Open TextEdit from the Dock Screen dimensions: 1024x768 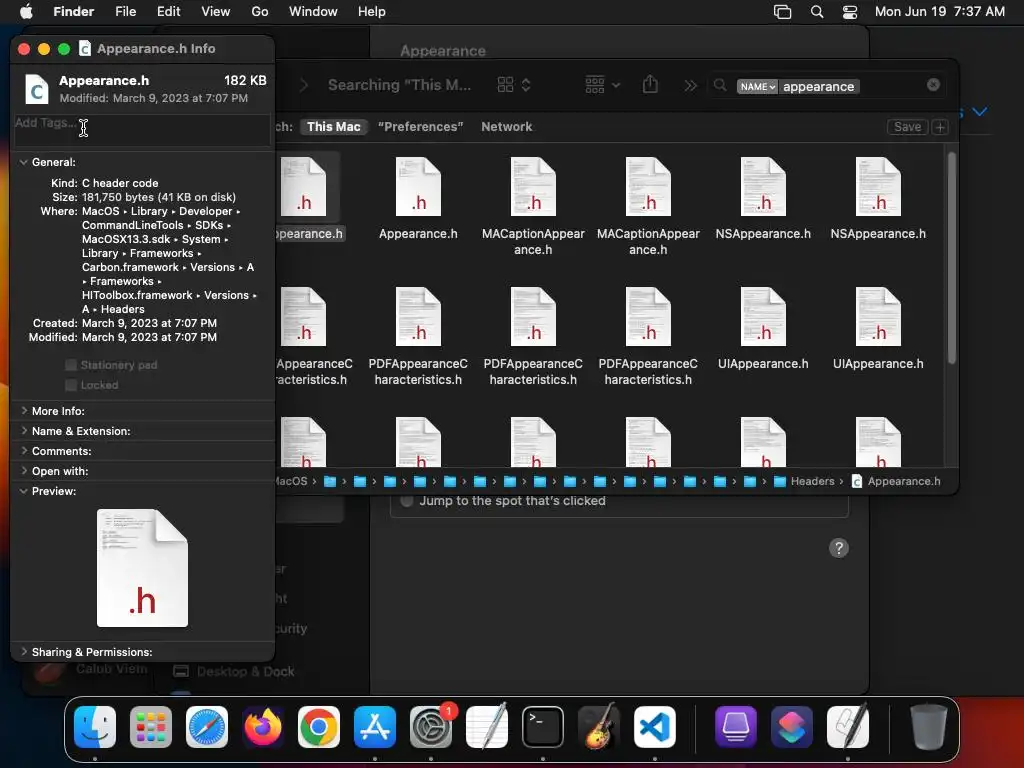click(487, 727)
